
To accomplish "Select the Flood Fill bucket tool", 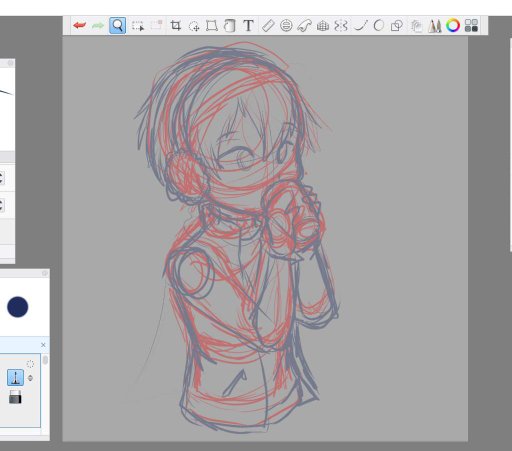I will (x=230, y=25).
